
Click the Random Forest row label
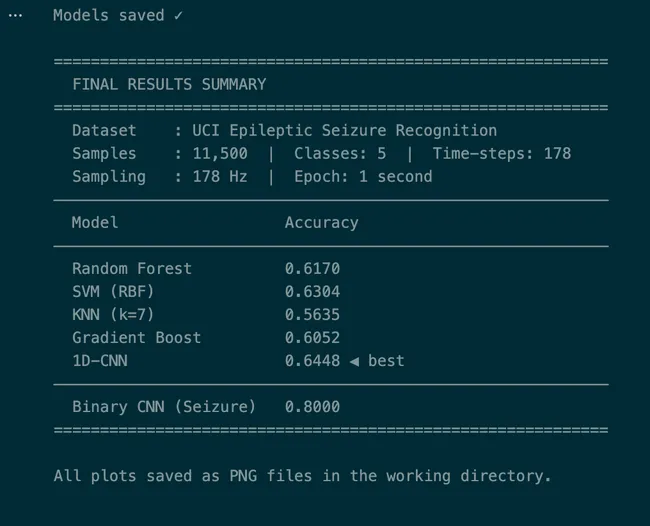point(132,269)
